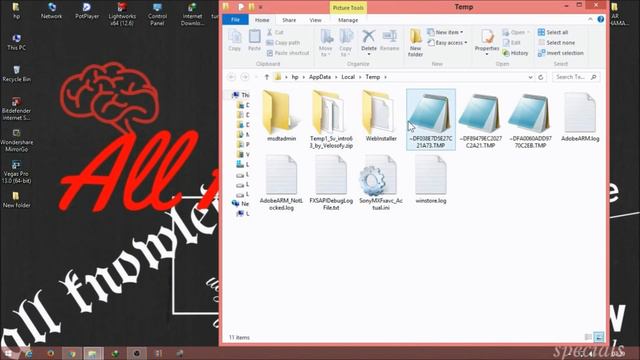Click Select none in the ribbon

(x=556, y=42)
